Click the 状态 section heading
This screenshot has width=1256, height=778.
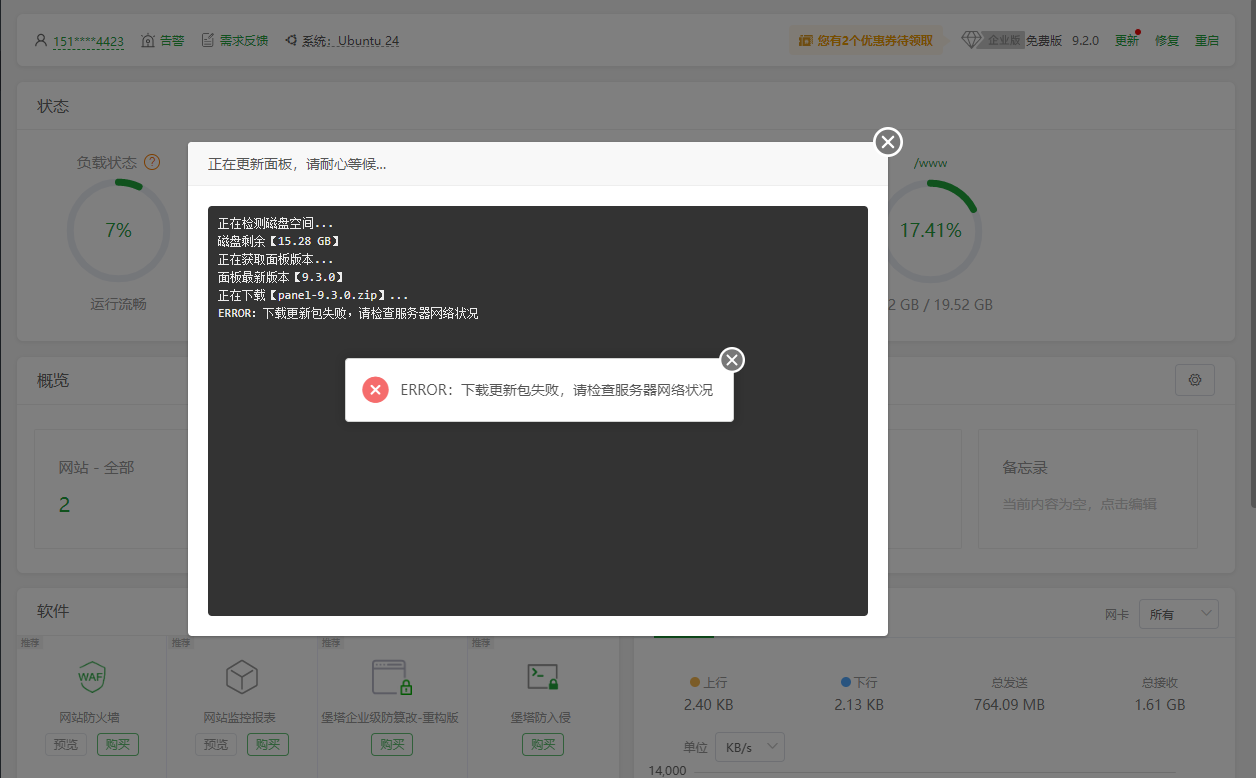[x=53, y=106]
